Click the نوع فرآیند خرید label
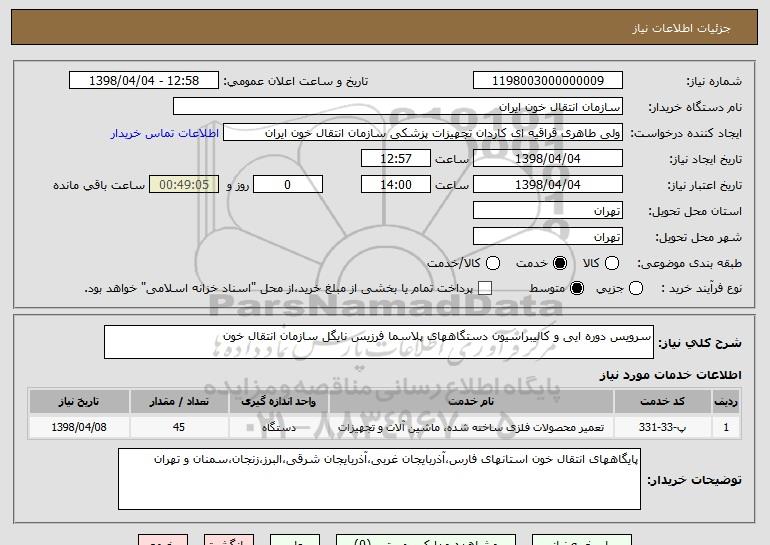The height and width of the screenshot is (545, 770). point(702,289)
